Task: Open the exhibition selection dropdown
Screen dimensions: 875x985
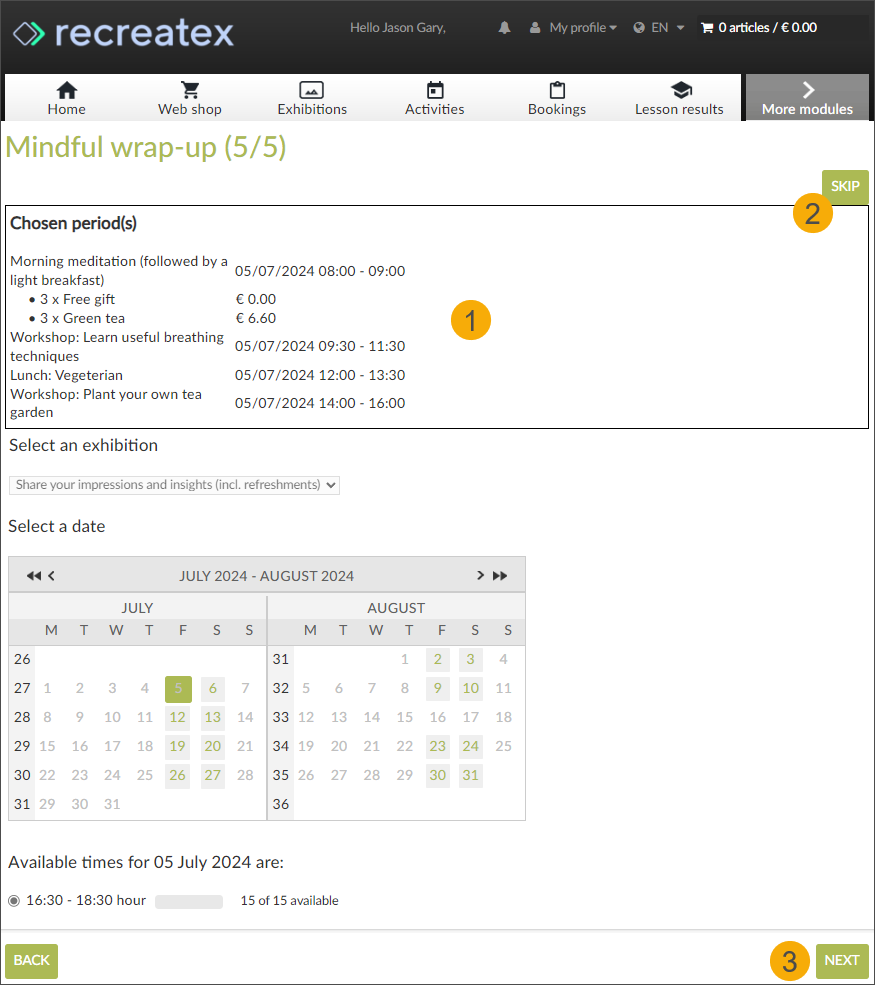Action: [174, 485]
